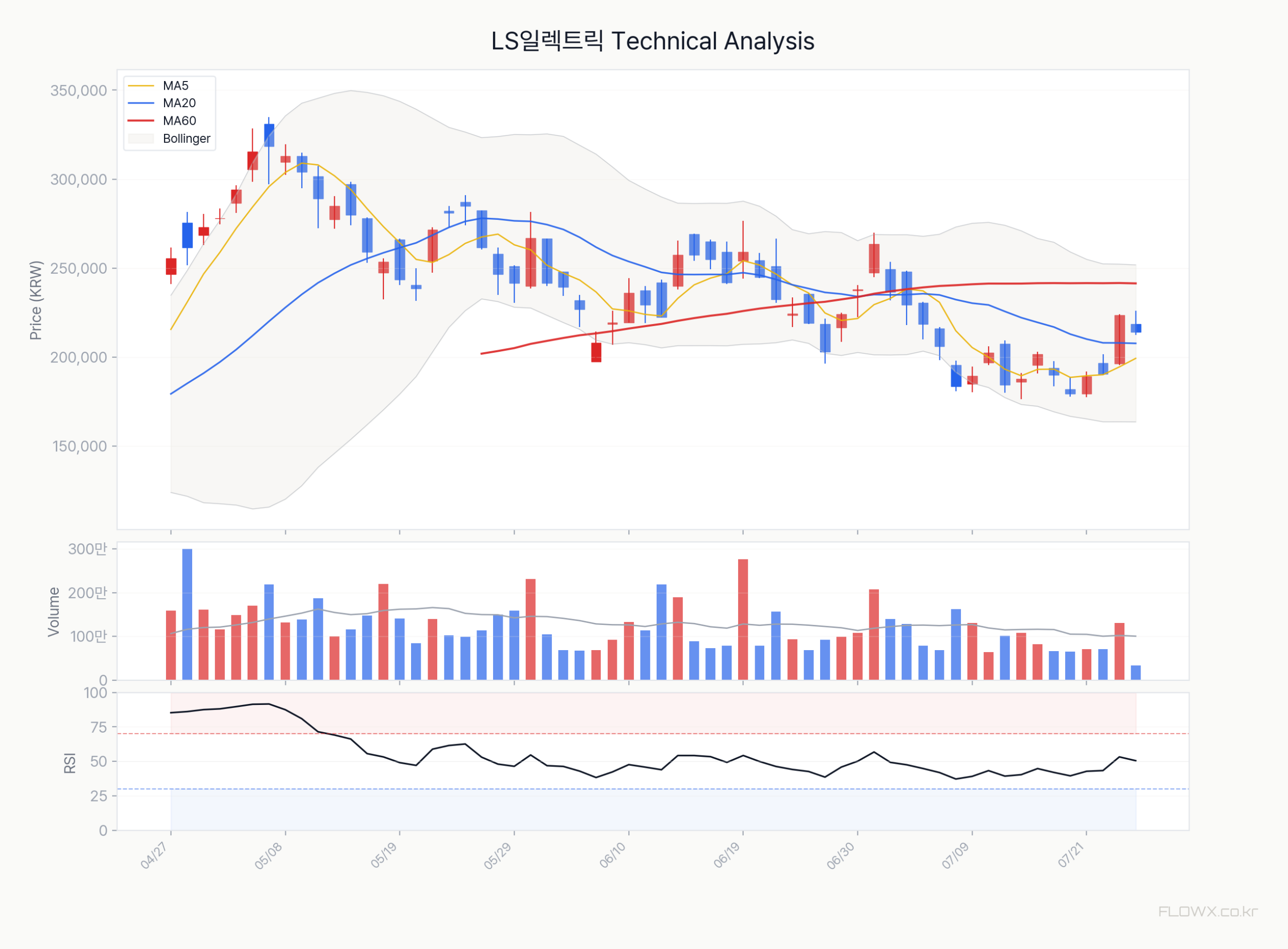Viewport: 1288px width, 949px height.
Task: Click the "RSI" axis label
Action: pos(69,763)
